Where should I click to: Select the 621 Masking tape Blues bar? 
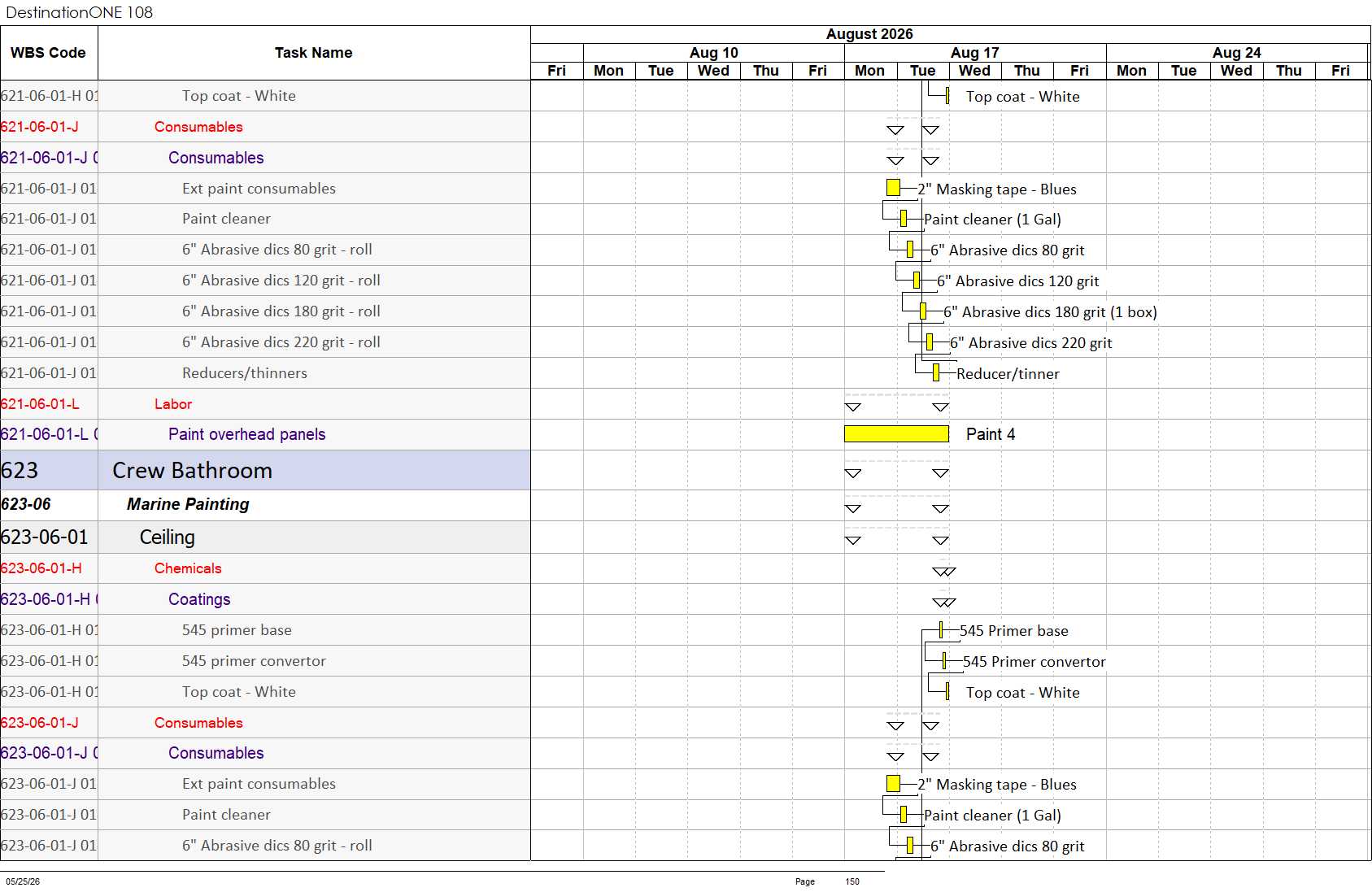pos(893,188)
